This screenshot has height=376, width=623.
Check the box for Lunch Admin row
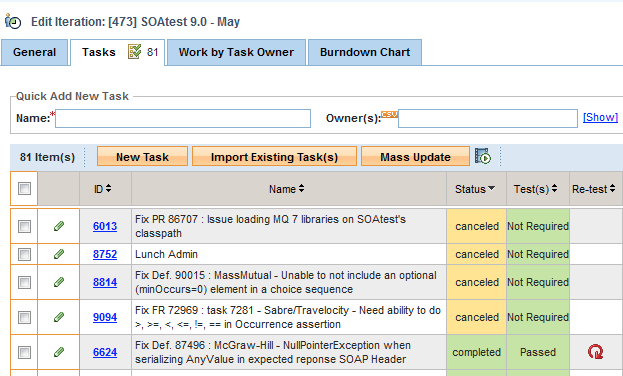pos(24,254)
